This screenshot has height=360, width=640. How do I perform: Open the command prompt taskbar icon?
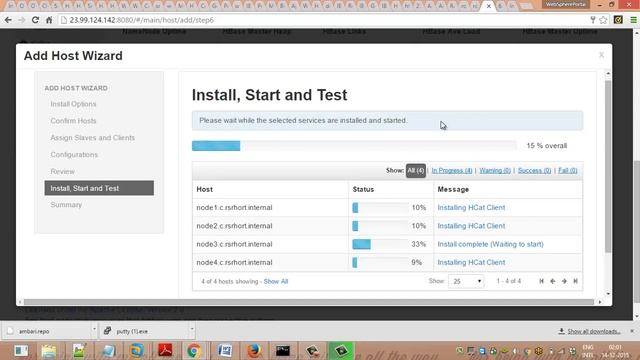click(282, 351)
